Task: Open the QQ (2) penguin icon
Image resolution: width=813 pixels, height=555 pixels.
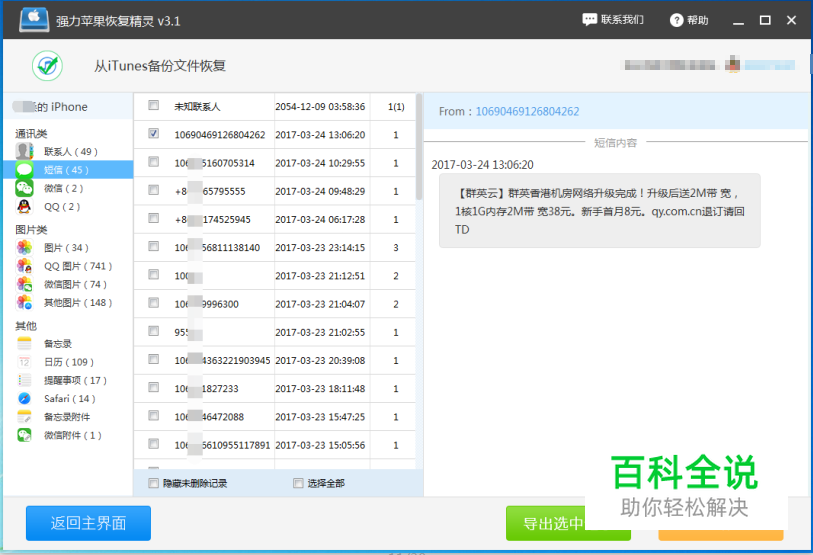Action: [x=24, y=206]
